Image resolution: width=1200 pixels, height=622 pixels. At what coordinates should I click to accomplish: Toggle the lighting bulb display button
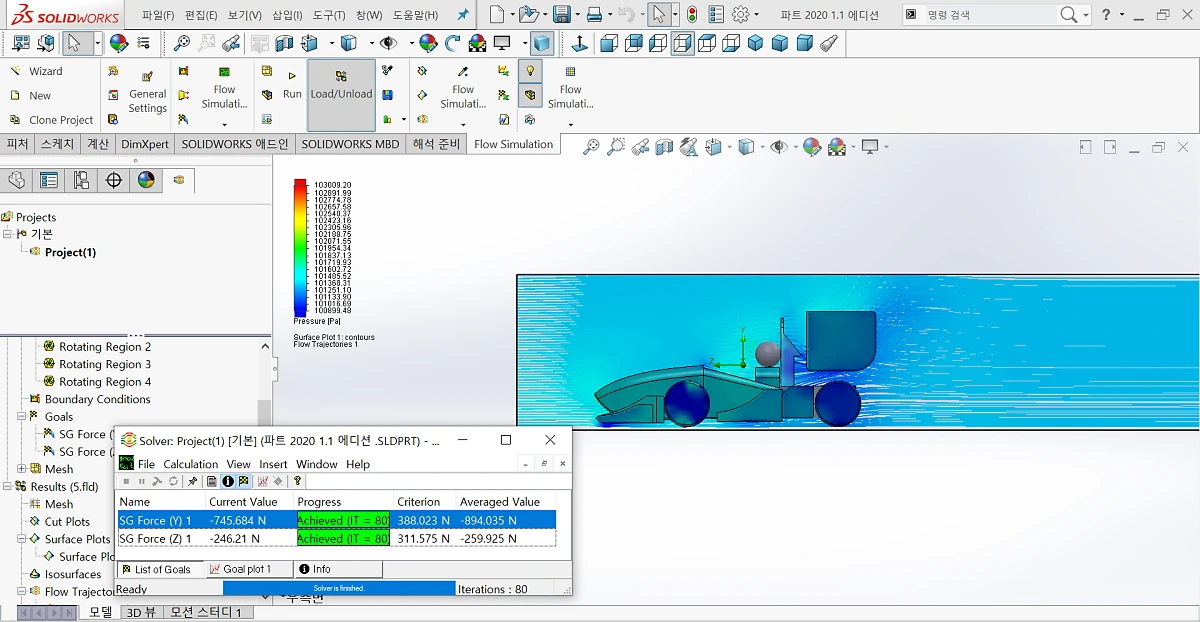point(530,71)
